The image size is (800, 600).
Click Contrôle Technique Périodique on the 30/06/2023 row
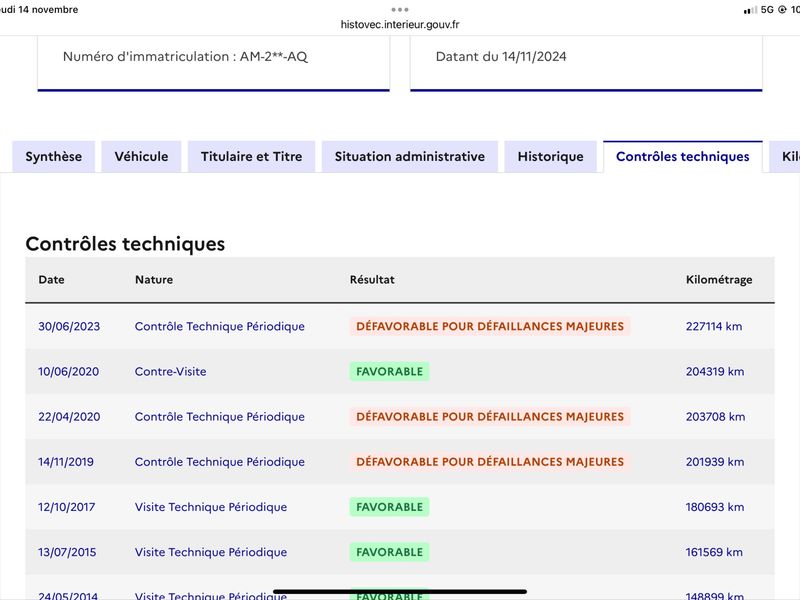tap(220, 327)
